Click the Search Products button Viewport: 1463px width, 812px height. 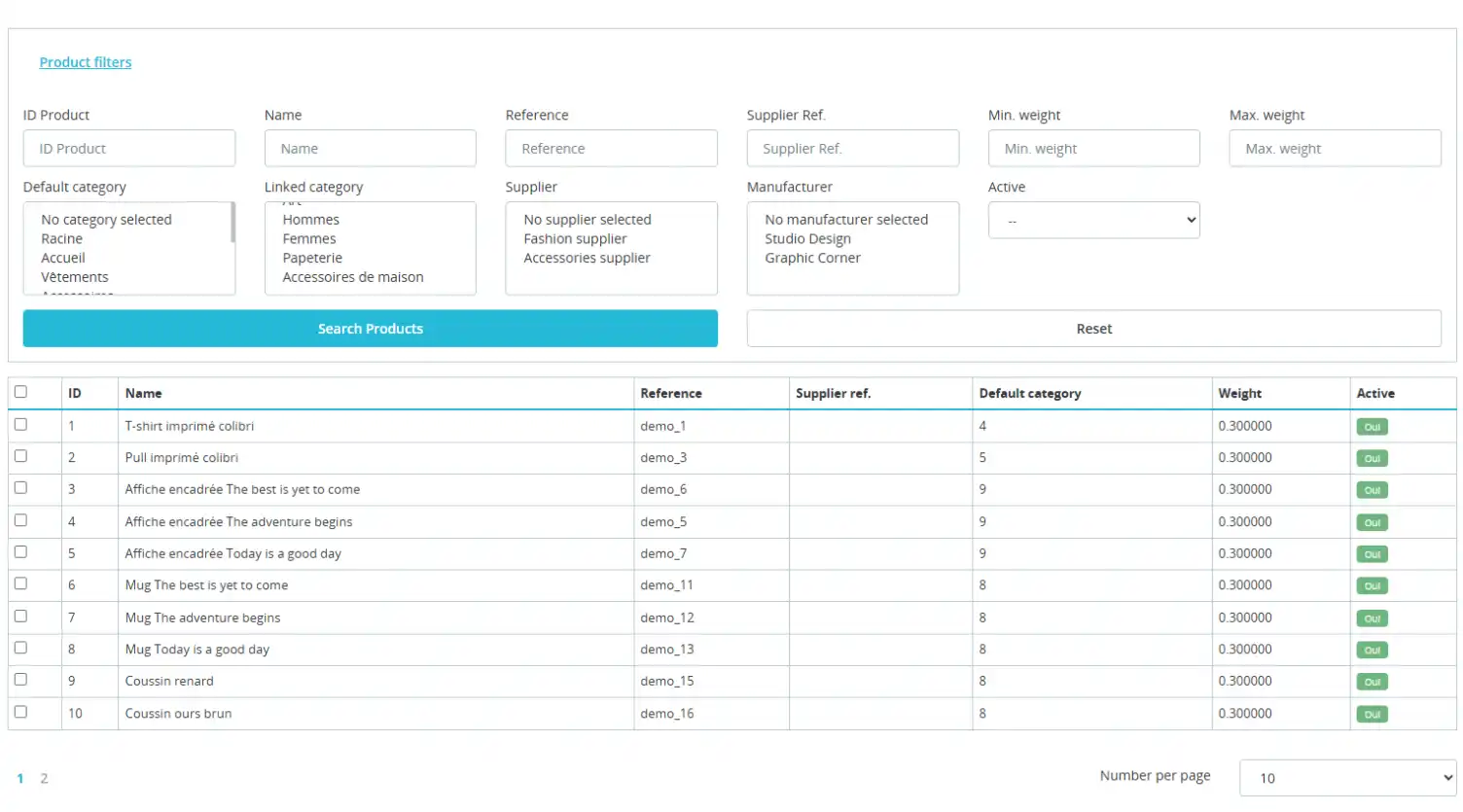point(370,329)
